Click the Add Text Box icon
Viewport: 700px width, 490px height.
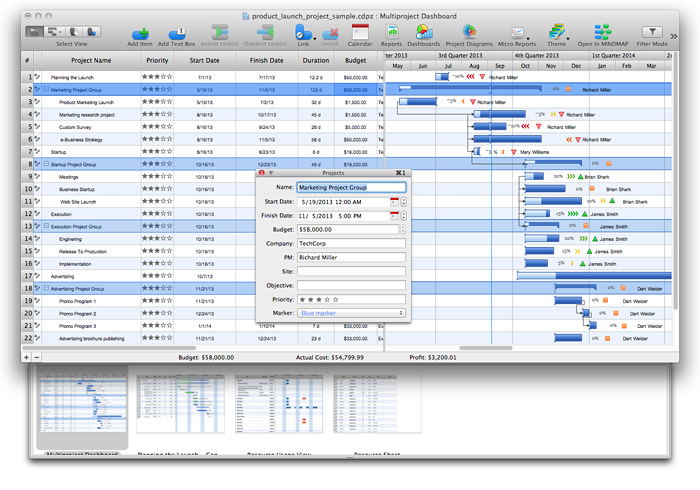pos(177,33)
